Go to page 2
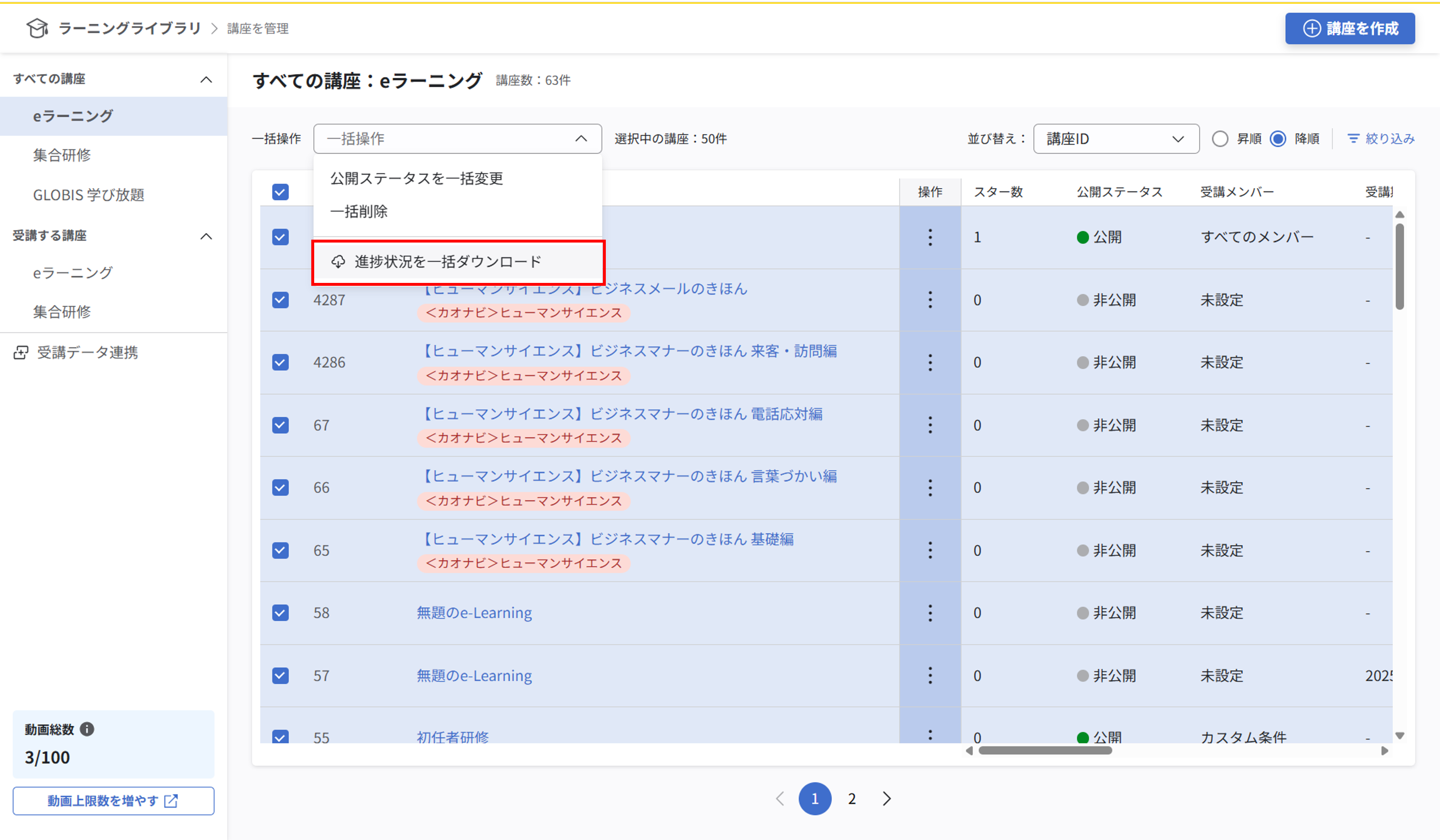This screenshot has height=840, width=1440. click(851, 798)
